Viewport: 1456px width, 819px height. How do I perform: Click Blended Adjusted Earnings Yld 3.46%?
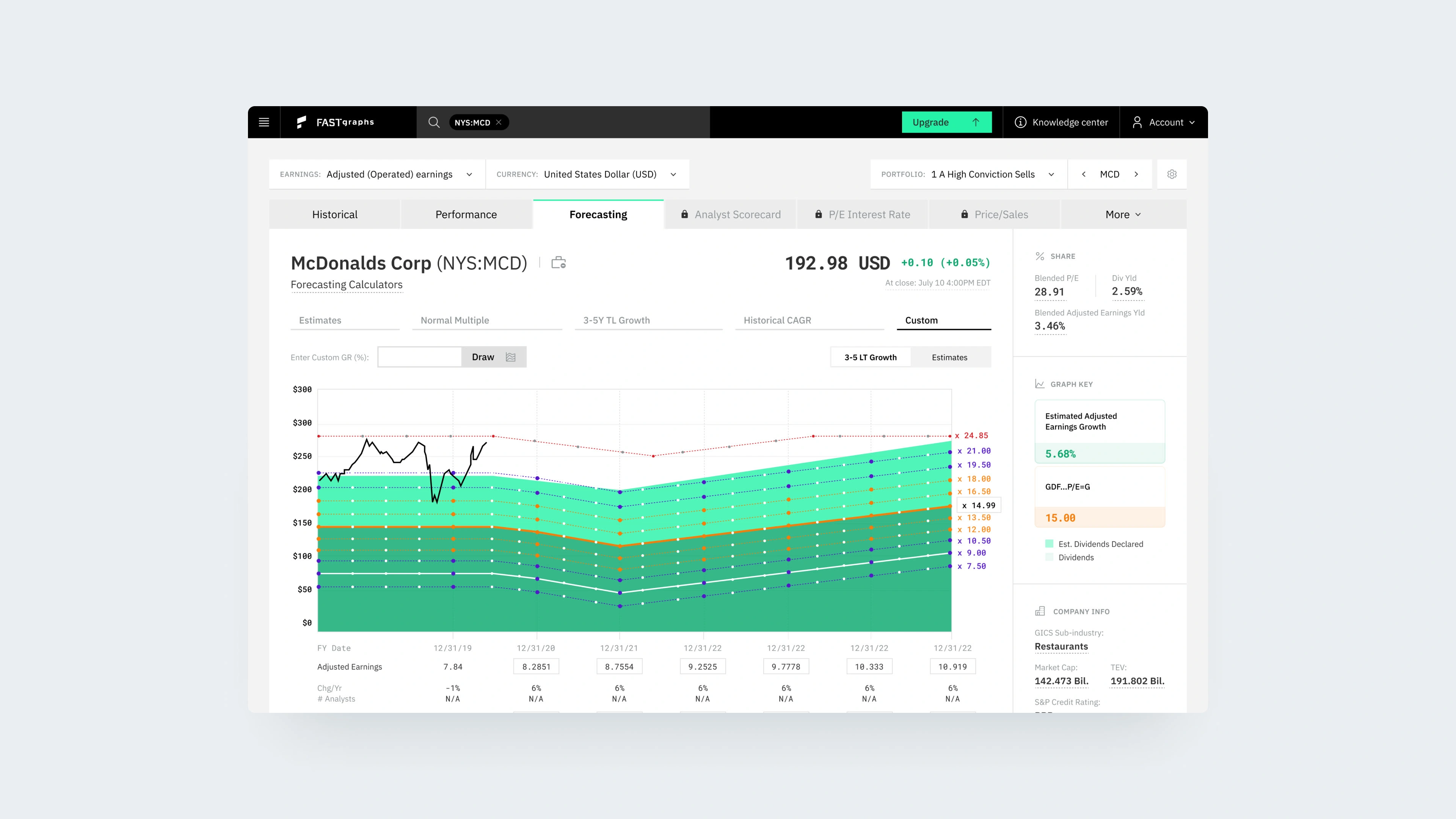point(1050,326)
